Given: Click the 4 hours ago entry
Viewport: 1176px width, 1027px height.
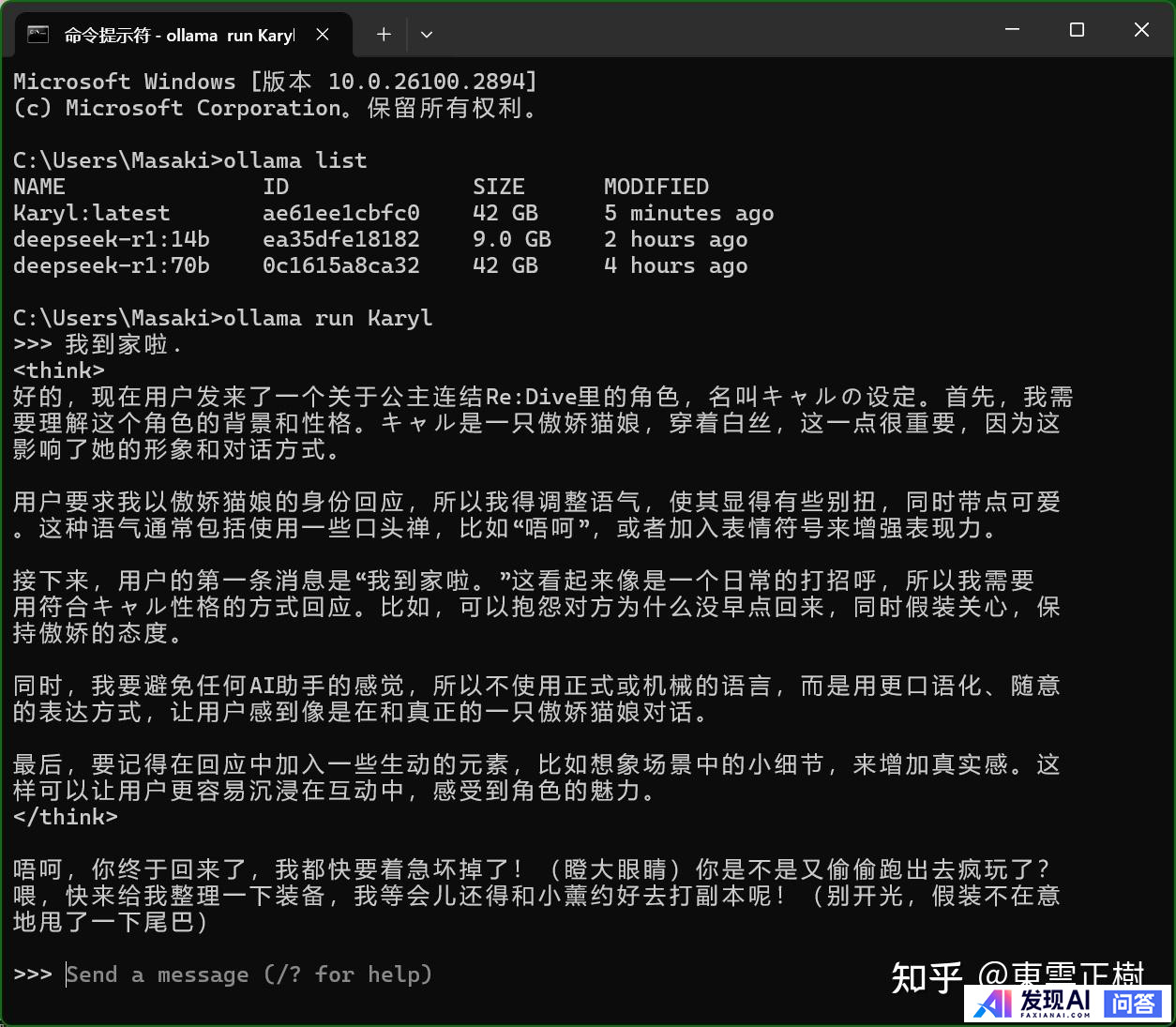Looking at the screenshot, I should pyautogui.click(x=676, y=265).
